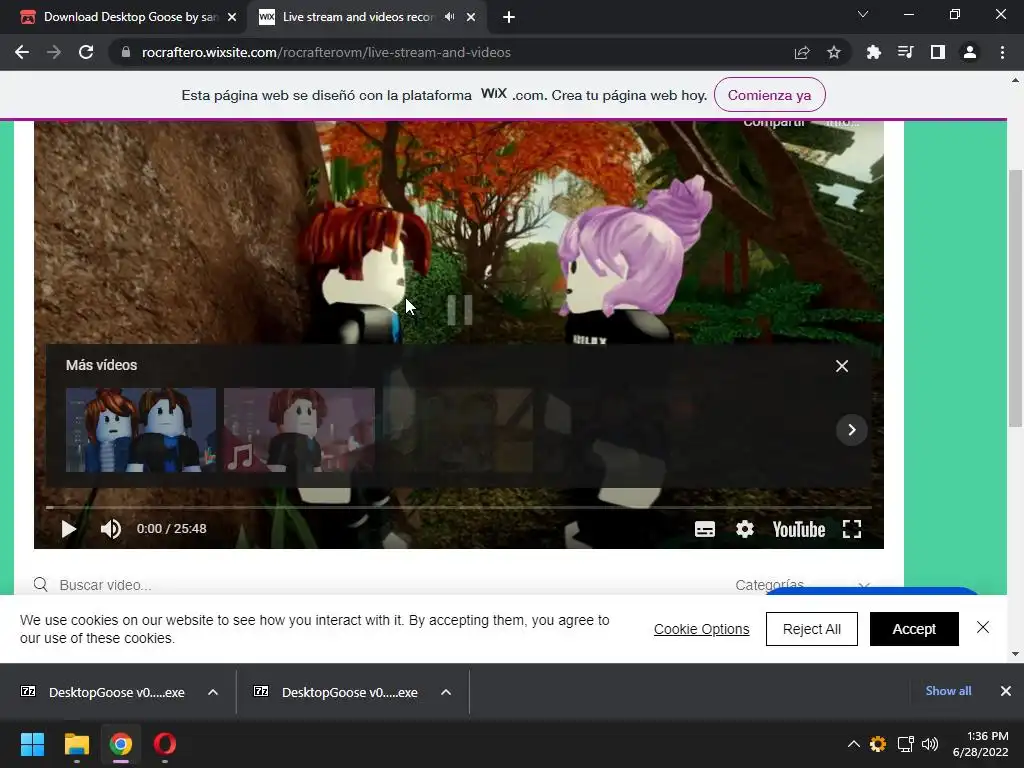
Task: Click the video timestamp 0:00 / 25:48
Action: [172, 529]
